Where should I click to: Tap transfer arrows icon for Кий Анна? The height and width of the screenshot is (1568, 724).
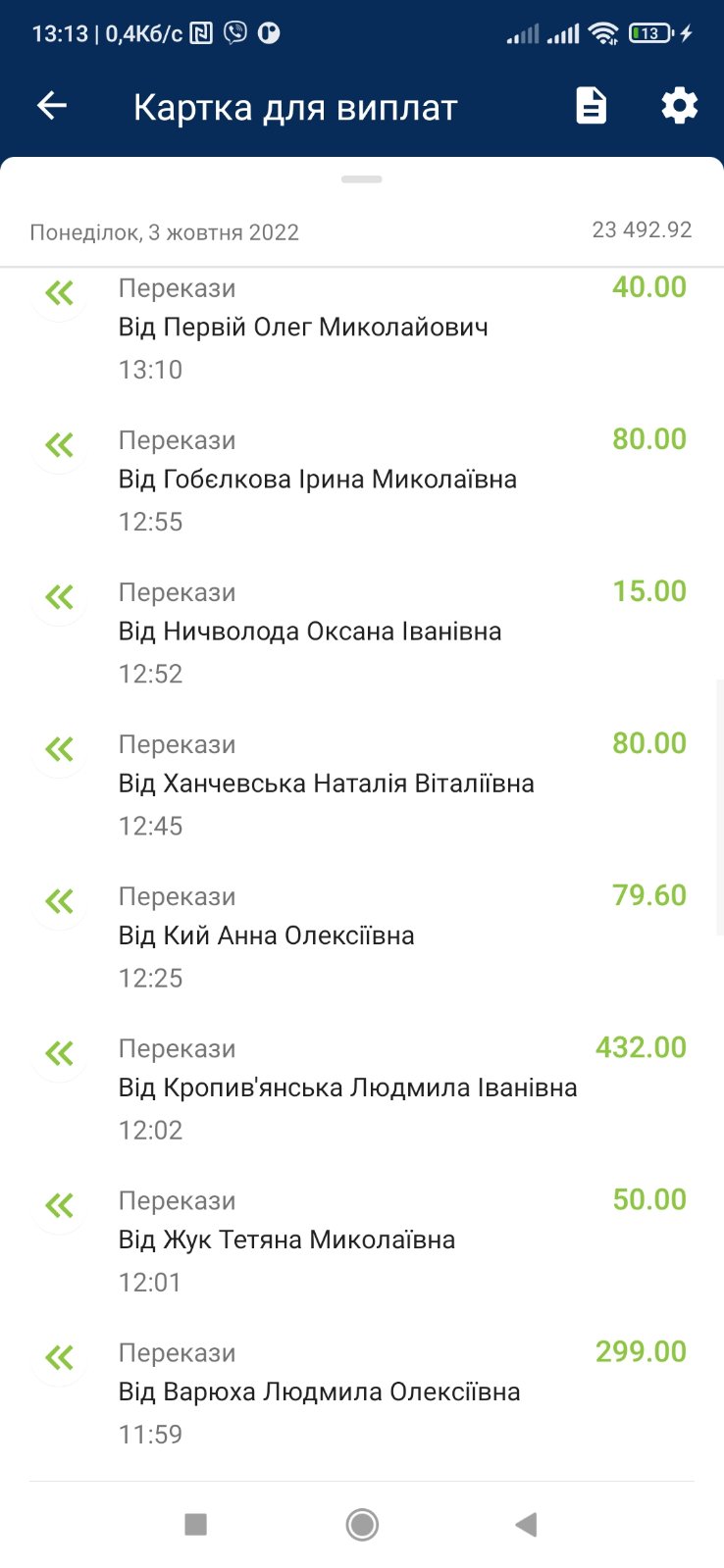(60, 901)
